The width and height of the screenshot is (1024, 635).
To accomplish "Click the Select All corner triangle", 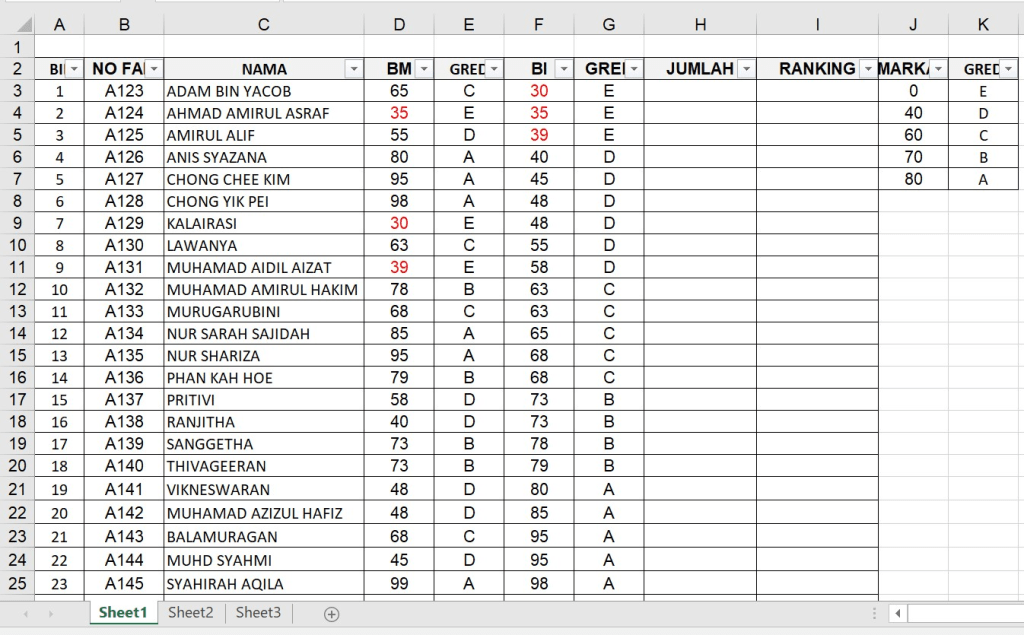I will coord(18,25).
